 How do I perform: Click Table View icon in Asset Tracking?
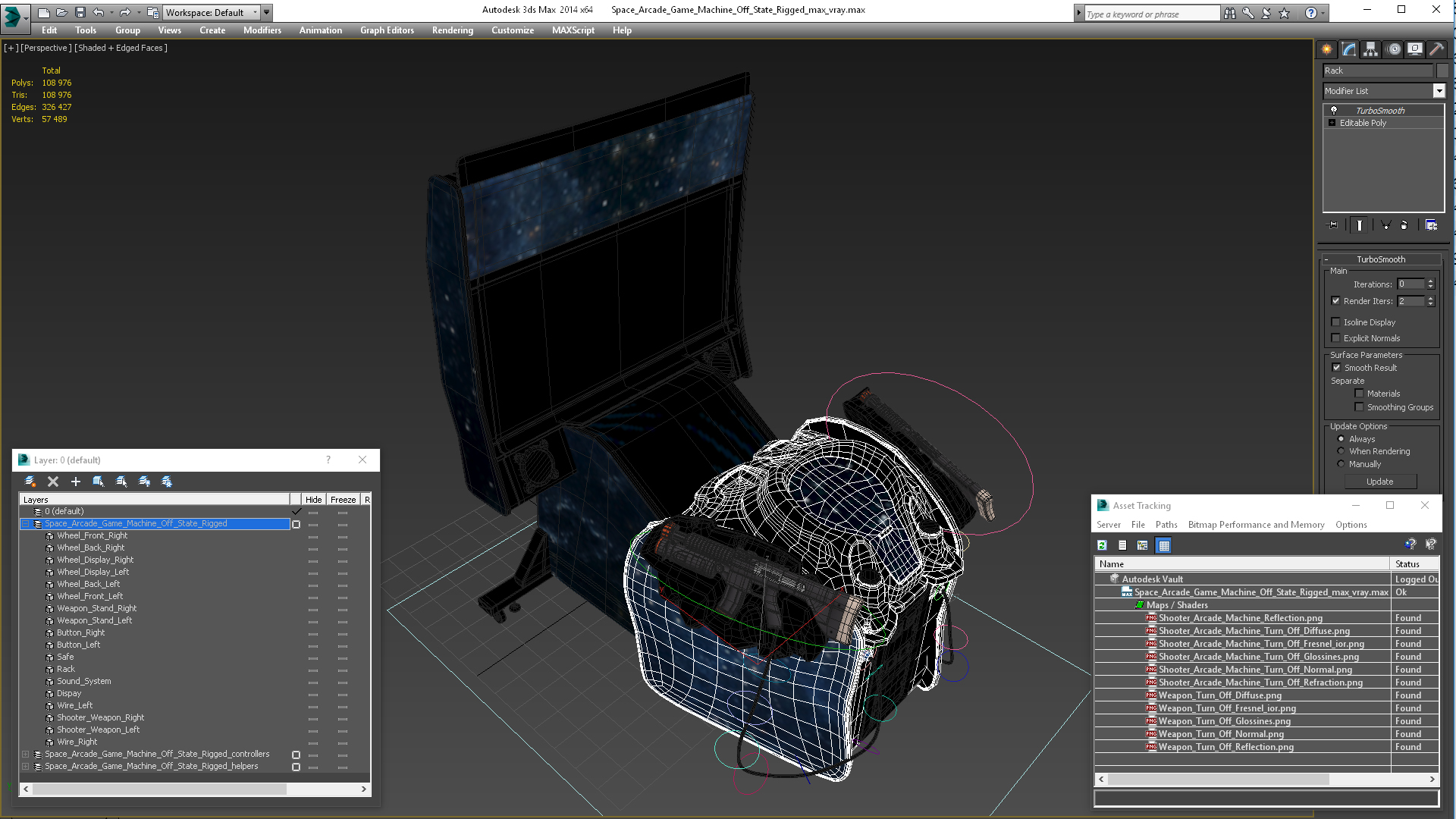click(x=1164, y=545)
